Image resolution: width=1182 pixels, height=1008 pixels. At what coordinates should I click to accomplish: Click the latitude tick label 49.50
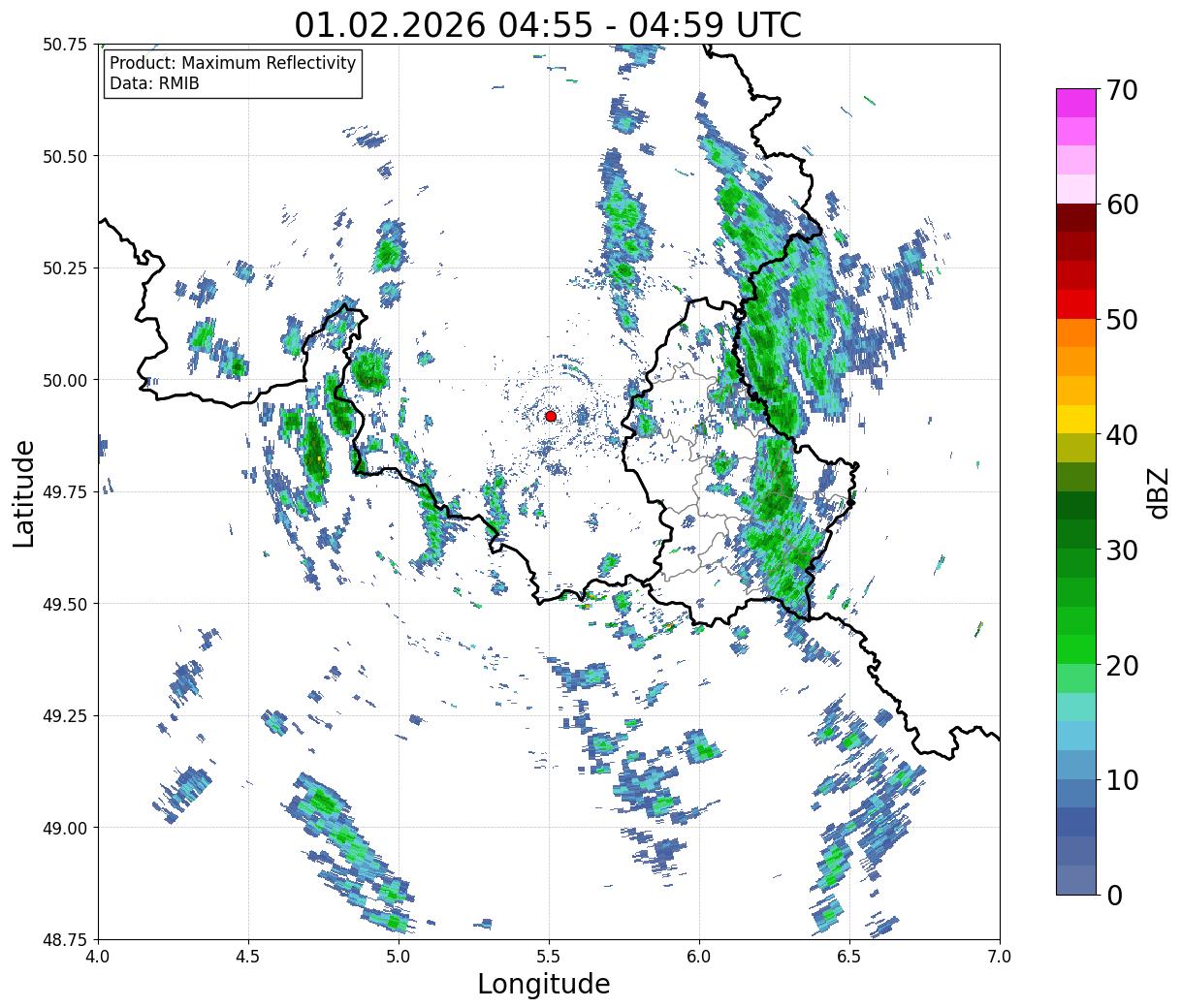tap(66, 604)
